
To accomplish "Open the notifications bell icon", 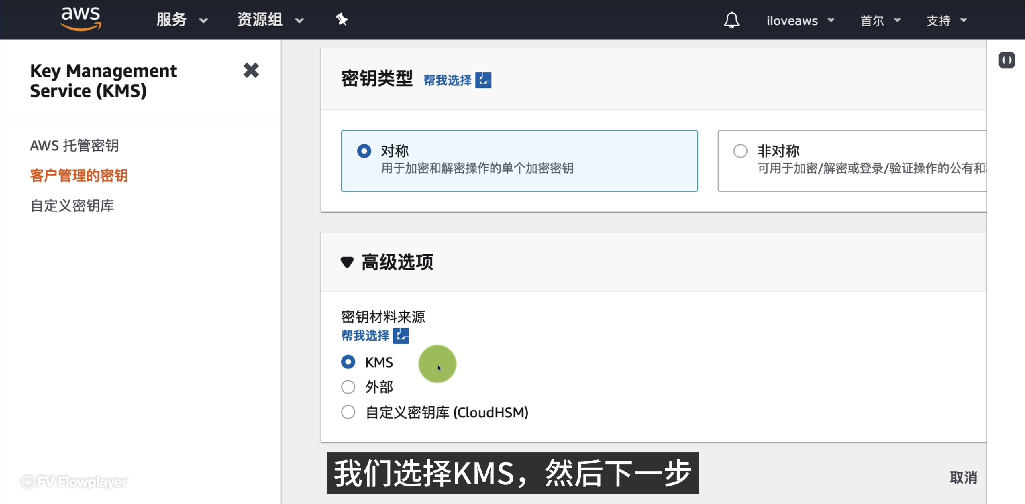I will click(x=731, y=20).
